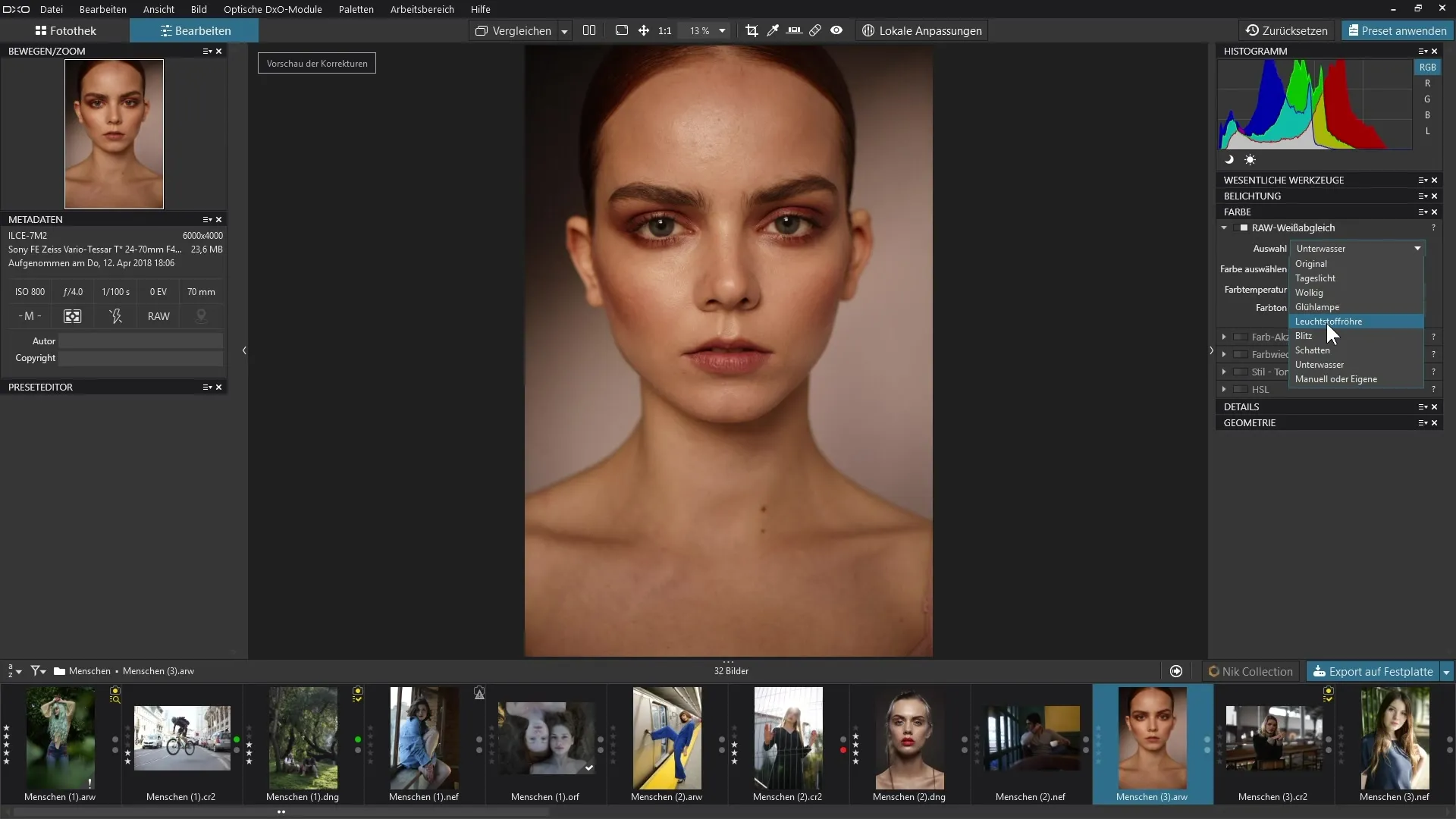Open the Auswahl white balance dropdown
This screenshot has height=819, width=1456.
1357,248
